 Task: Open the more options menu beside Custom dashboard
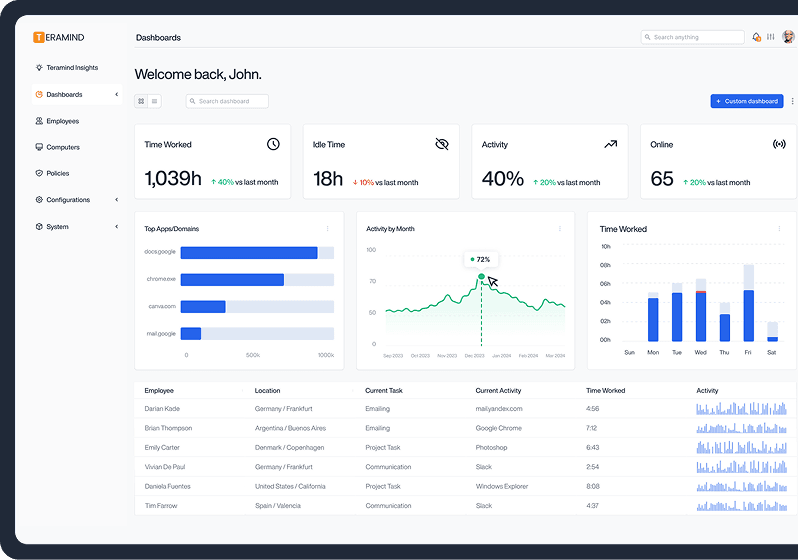click(x=792, y=101)
